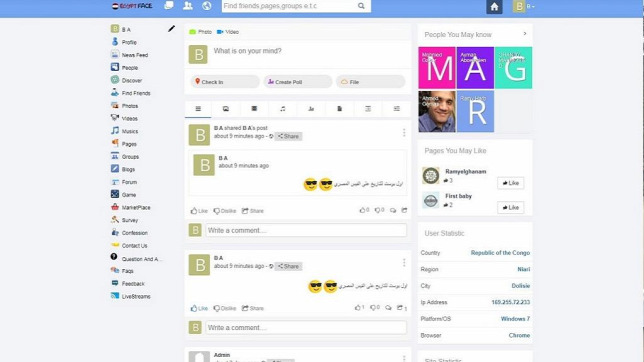Click the pencil edit icon beside B A

(171, 29)
